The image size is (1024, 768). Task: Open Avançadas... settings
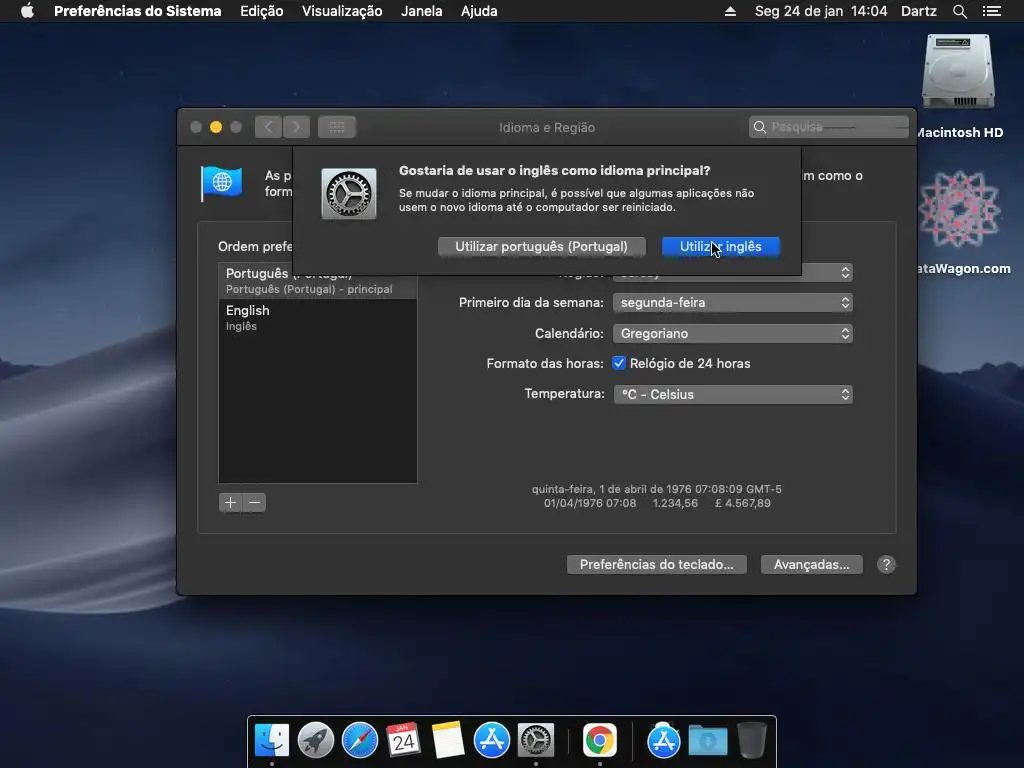pyautogui.click(x=811, y=564)
